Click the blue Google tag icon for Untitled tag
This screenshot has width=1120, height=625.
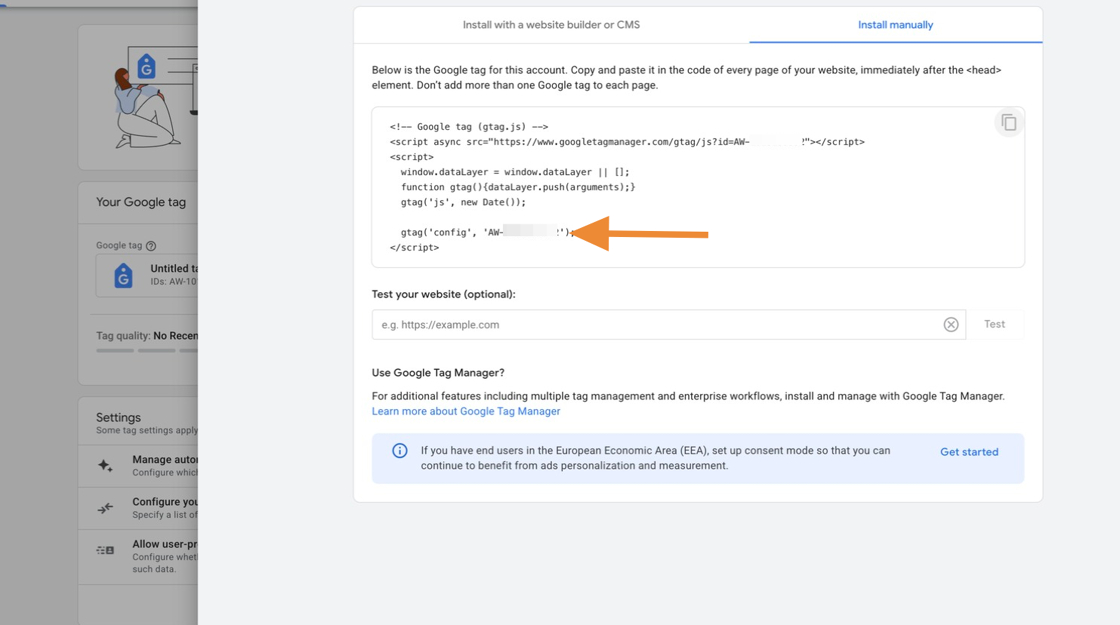coord(123,276)
